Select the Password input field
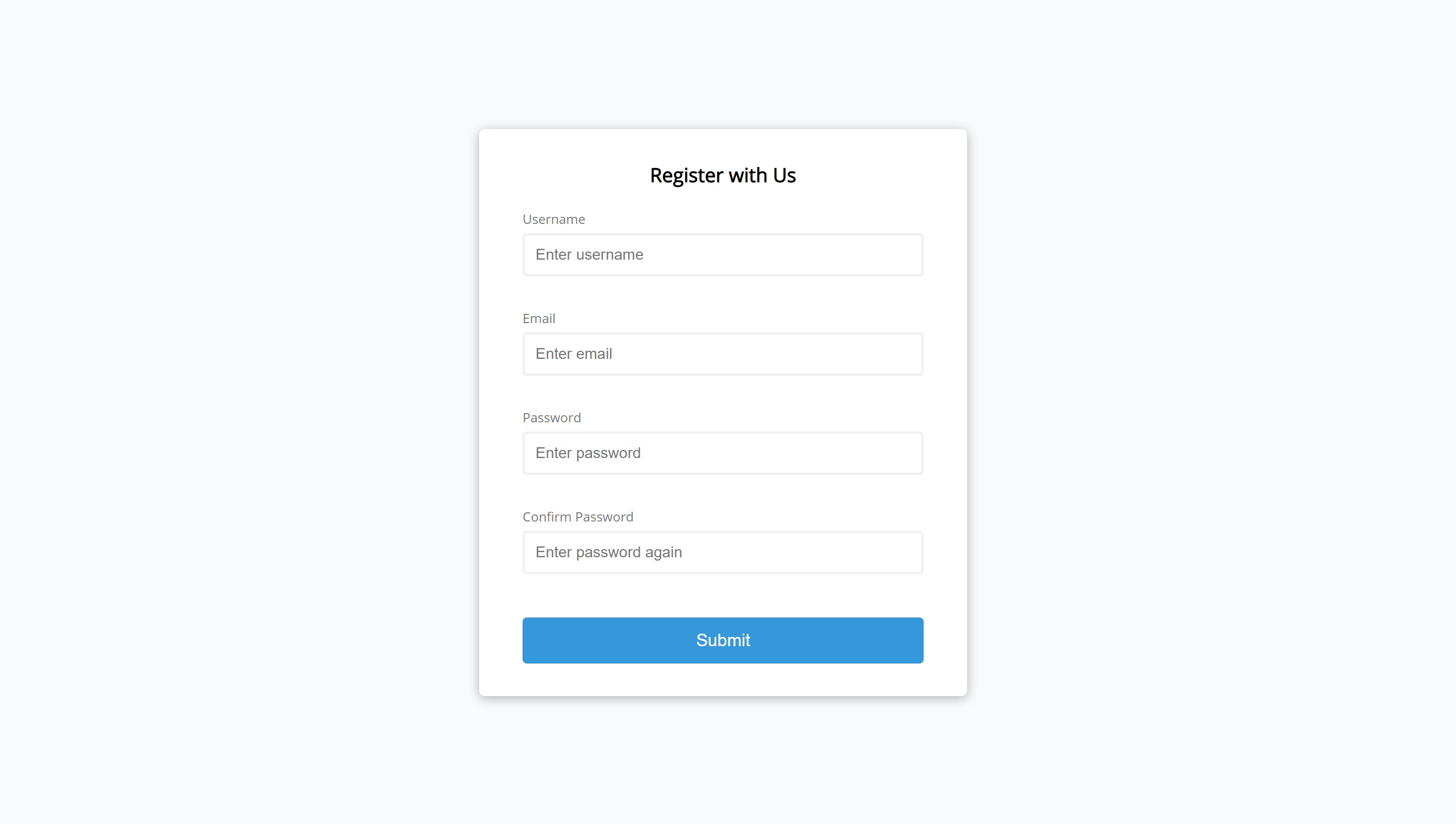Screen dimensions: 1456x824 (723, 453)
